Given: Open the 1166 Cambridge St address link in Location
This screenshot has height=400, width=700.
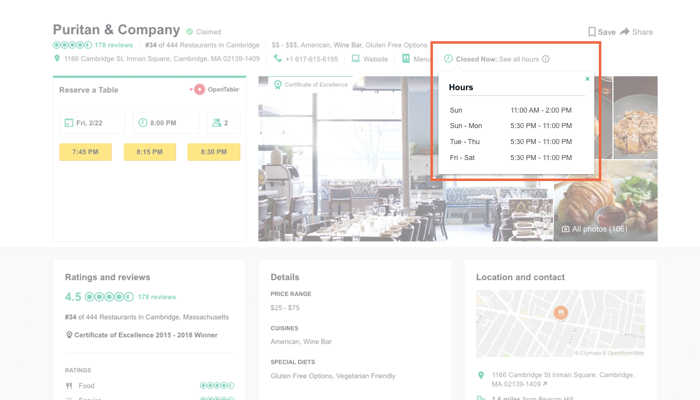Looking at the screenshot, I should click(563, 379).
